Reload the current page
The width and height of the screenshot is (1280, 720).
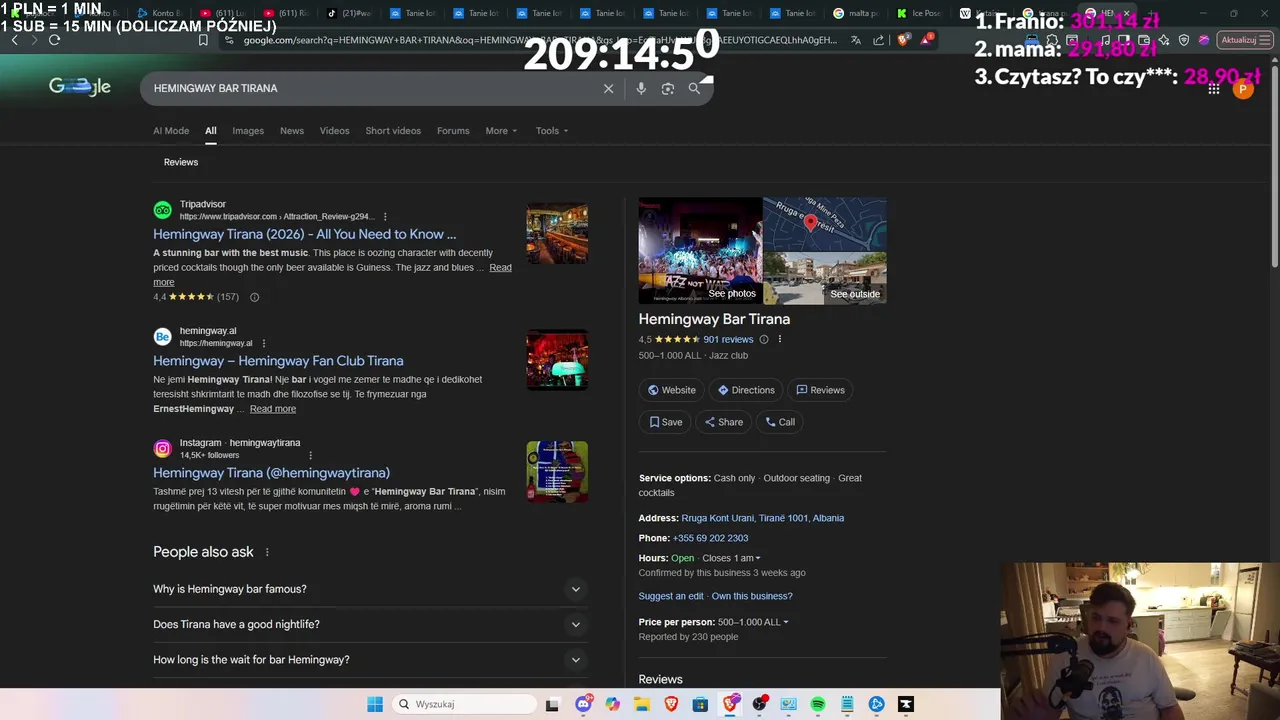tap(54, 40)
